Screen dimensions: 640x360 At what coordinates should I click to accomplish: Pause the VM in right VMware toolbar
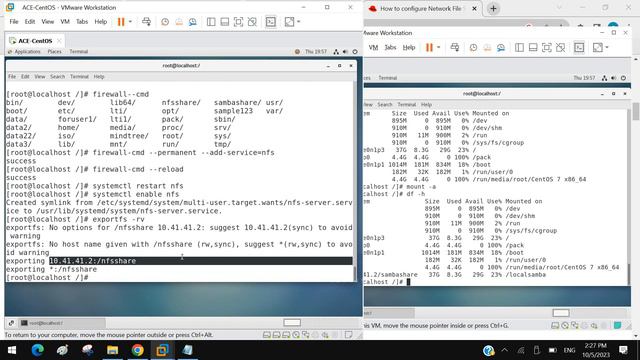coord(429,47)
